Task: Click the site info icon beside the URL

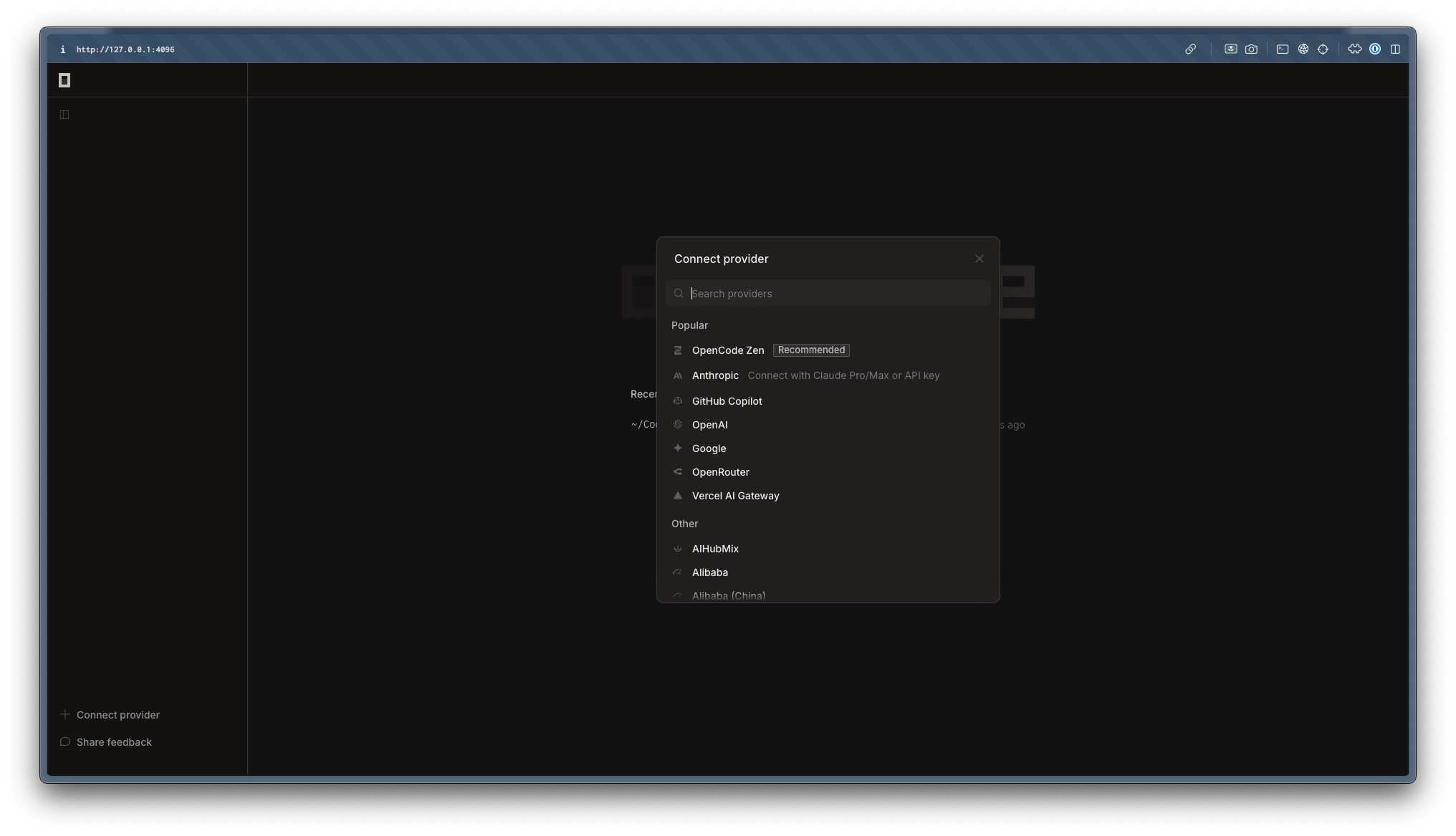Action: coord(63,49)
